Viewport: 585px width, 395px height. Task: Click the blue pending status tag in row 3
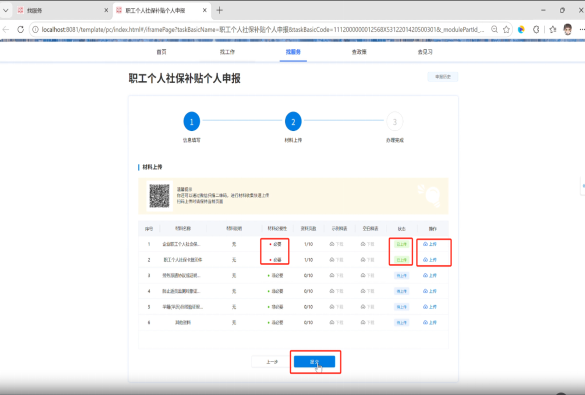pos(401,276)
